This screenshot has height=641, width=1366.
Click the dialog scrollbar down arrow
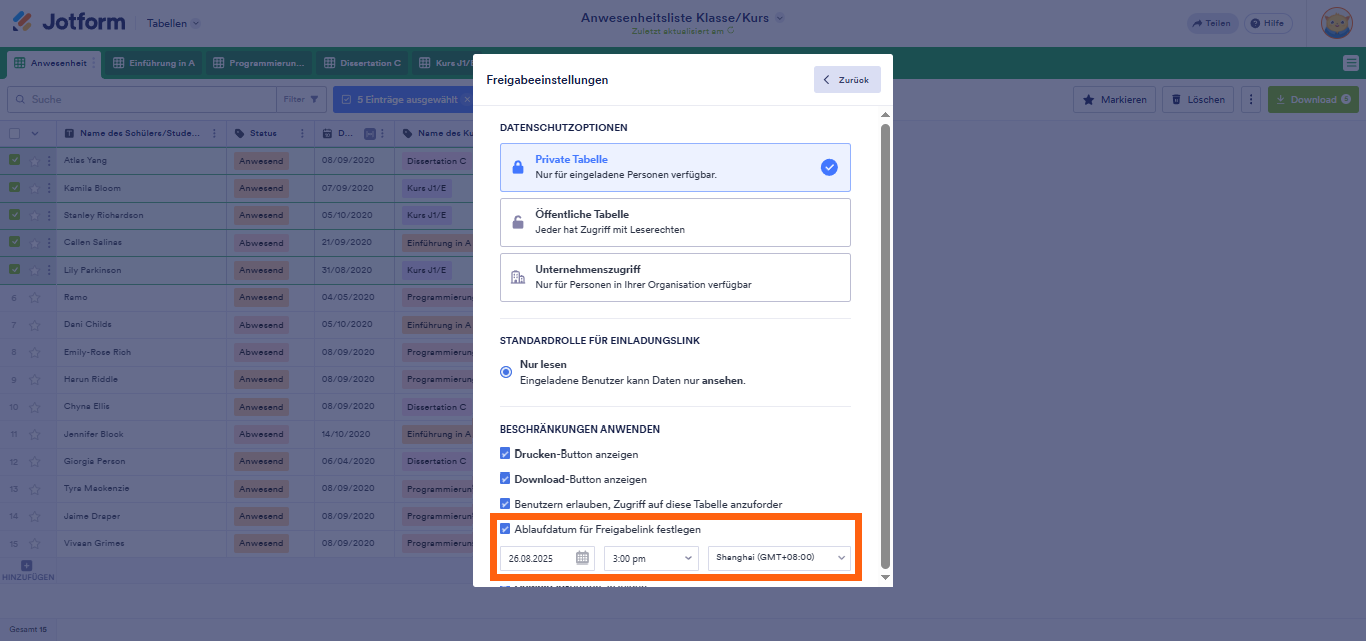[884, 577]
